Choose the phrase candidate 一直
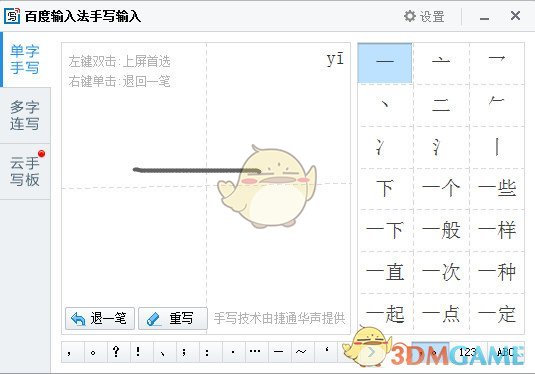This screenshot has height=374, width=535. (x=385, y=273)
